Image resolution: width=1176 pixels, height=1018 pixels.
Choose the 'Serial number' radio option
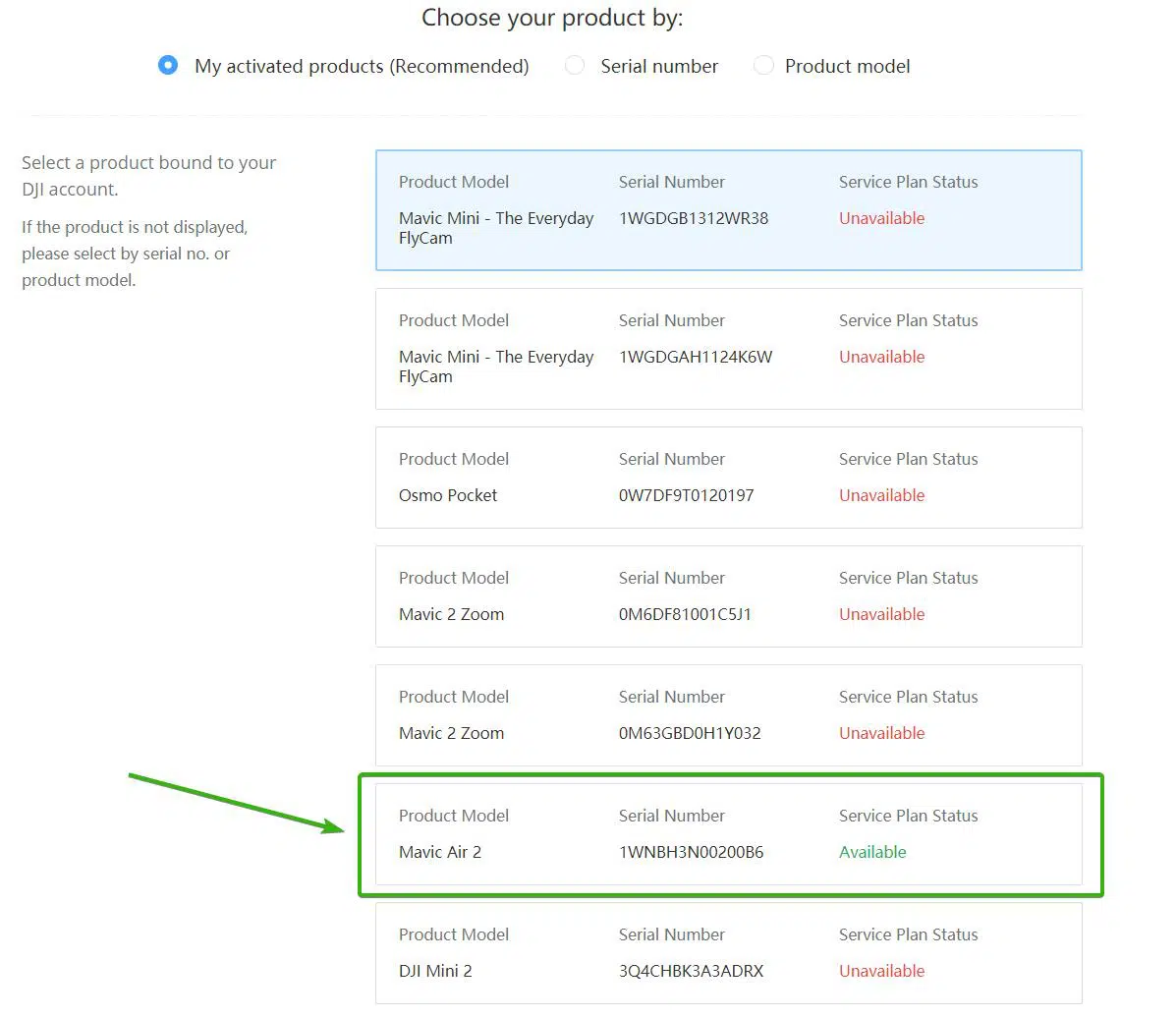pyautogui.click(x=576, y=65)
